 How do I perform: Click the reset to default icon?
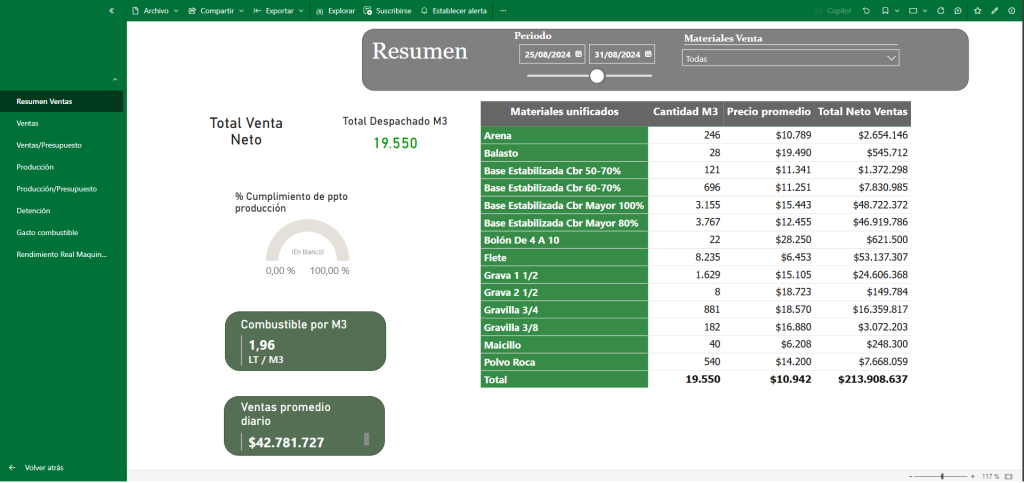pos(865,10)
